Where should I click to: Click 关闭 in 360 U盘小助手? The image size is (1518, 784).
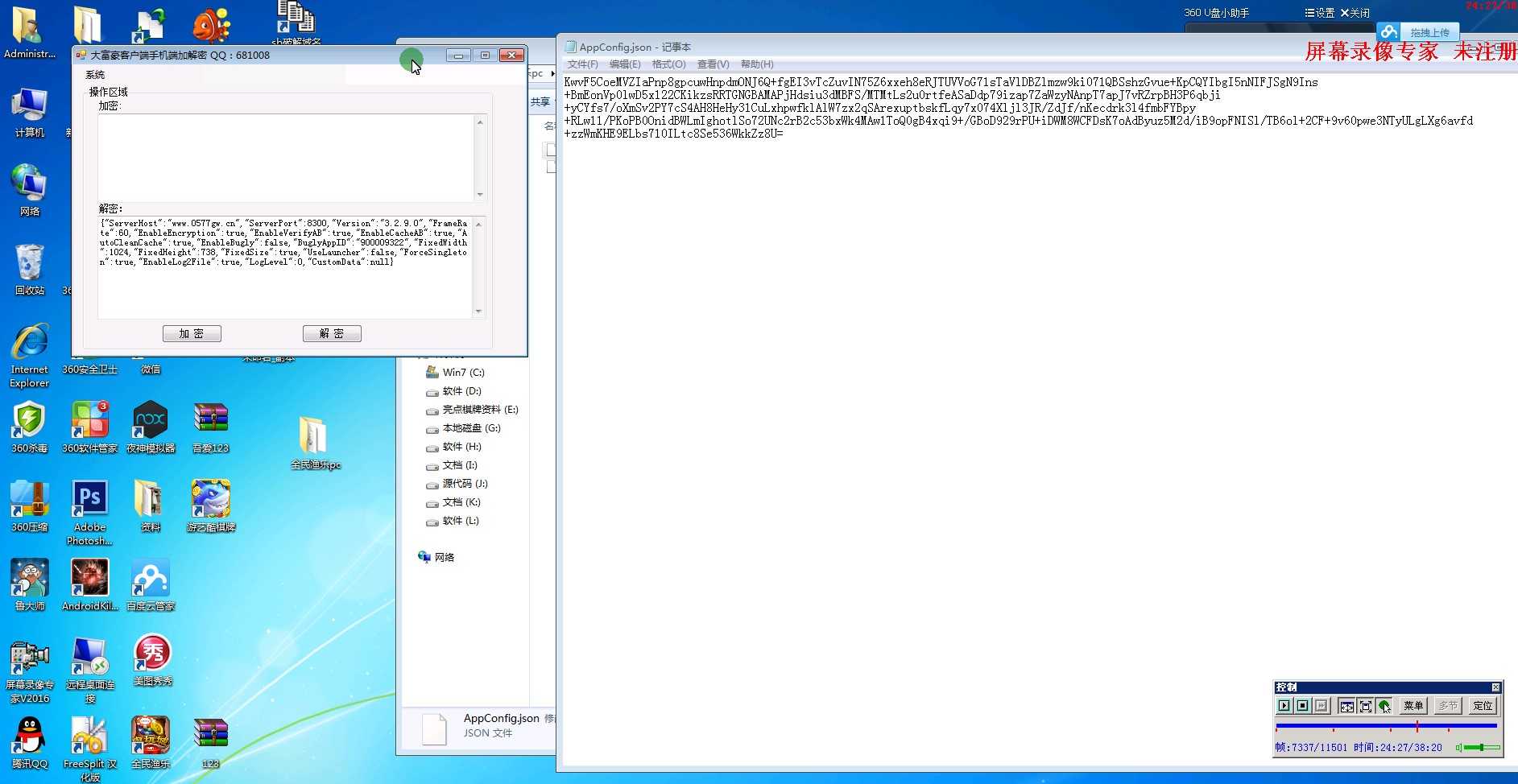(1355, 13)
